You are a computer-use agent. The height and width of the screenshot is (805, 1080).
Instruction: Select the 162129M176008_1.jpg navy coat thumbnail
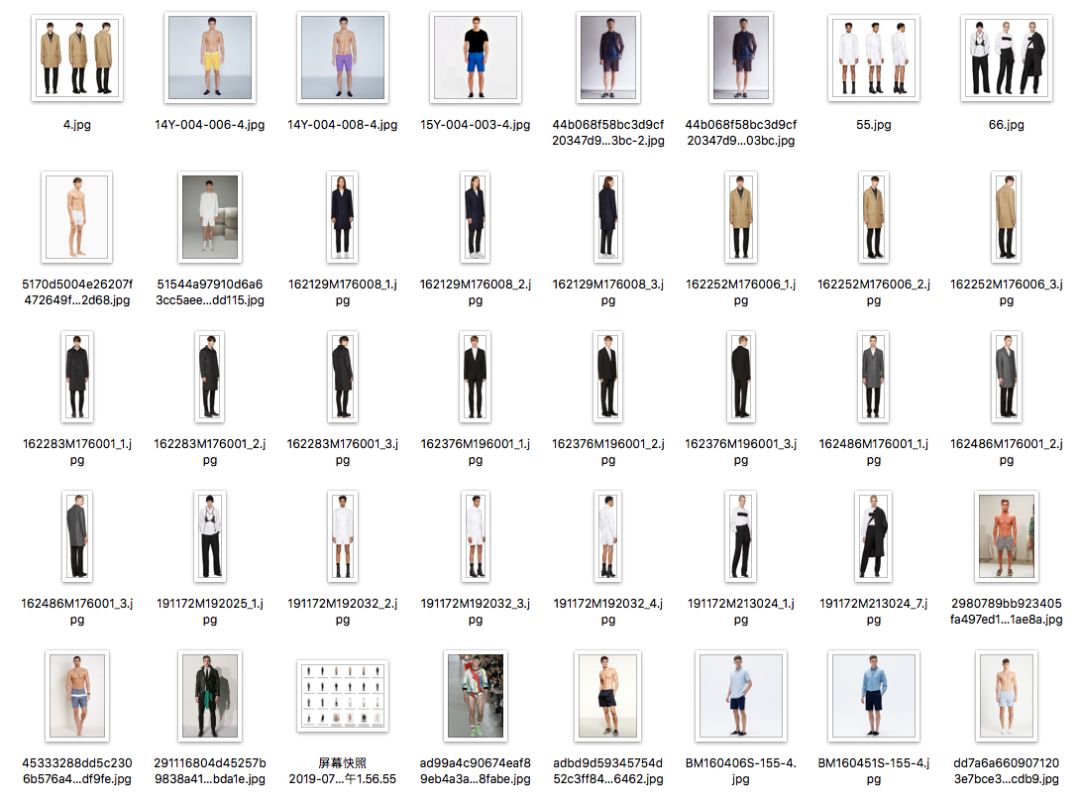click(x=342, y=217)
